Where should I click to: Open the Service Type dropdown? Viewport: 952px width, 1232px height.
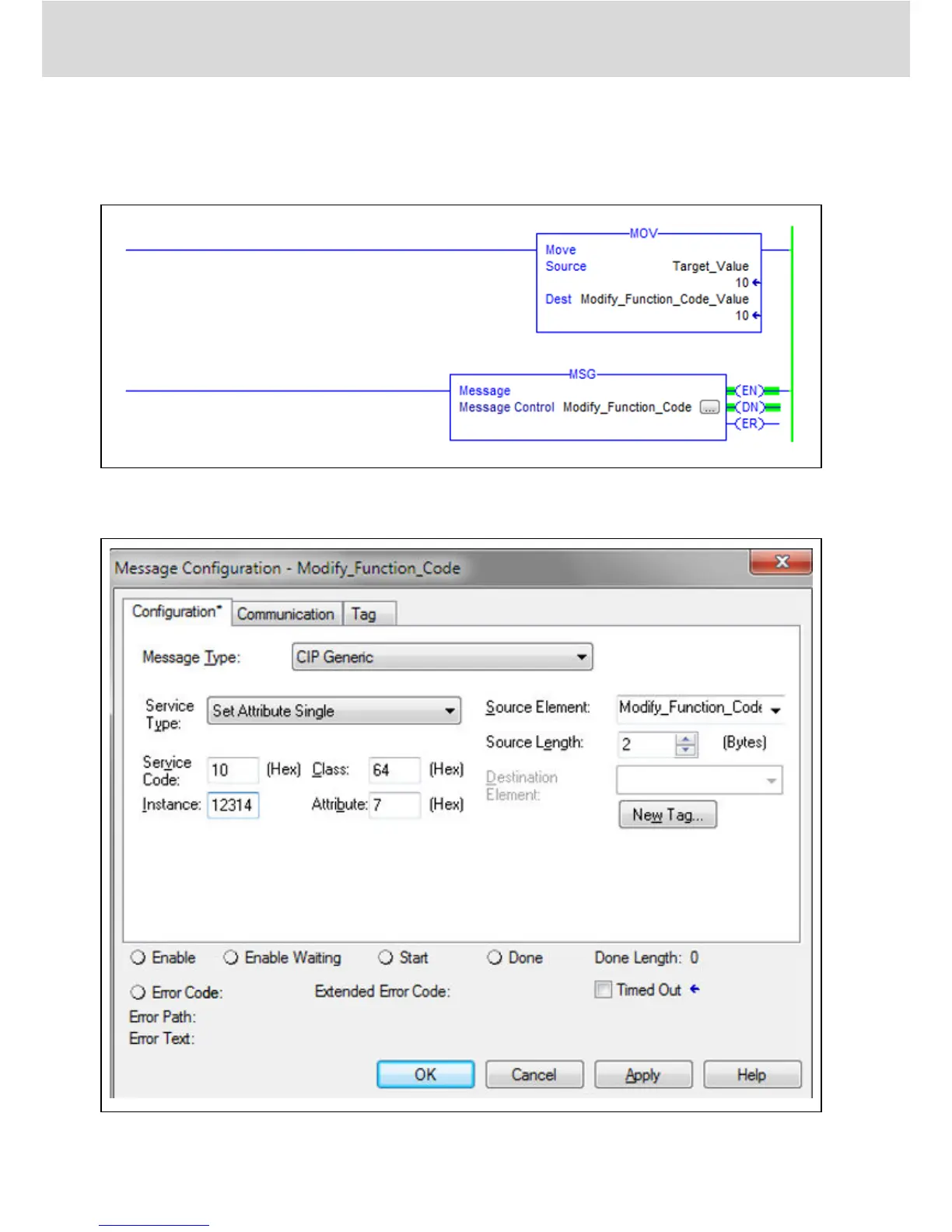point(334,710)
